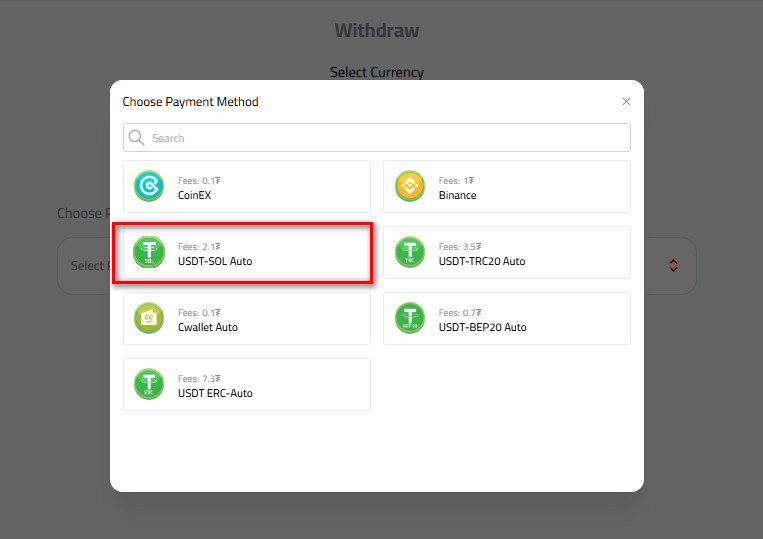Click the USDT-SOL Tether icon
This screenshot has height=539, width=763.
tap(149, 252)
